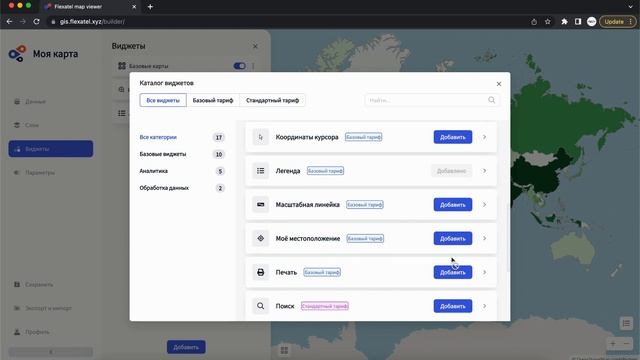Screen dimensions: 640x360
Task: Expand Координаты курсора details chevron
Action: [x=484, y=137]
